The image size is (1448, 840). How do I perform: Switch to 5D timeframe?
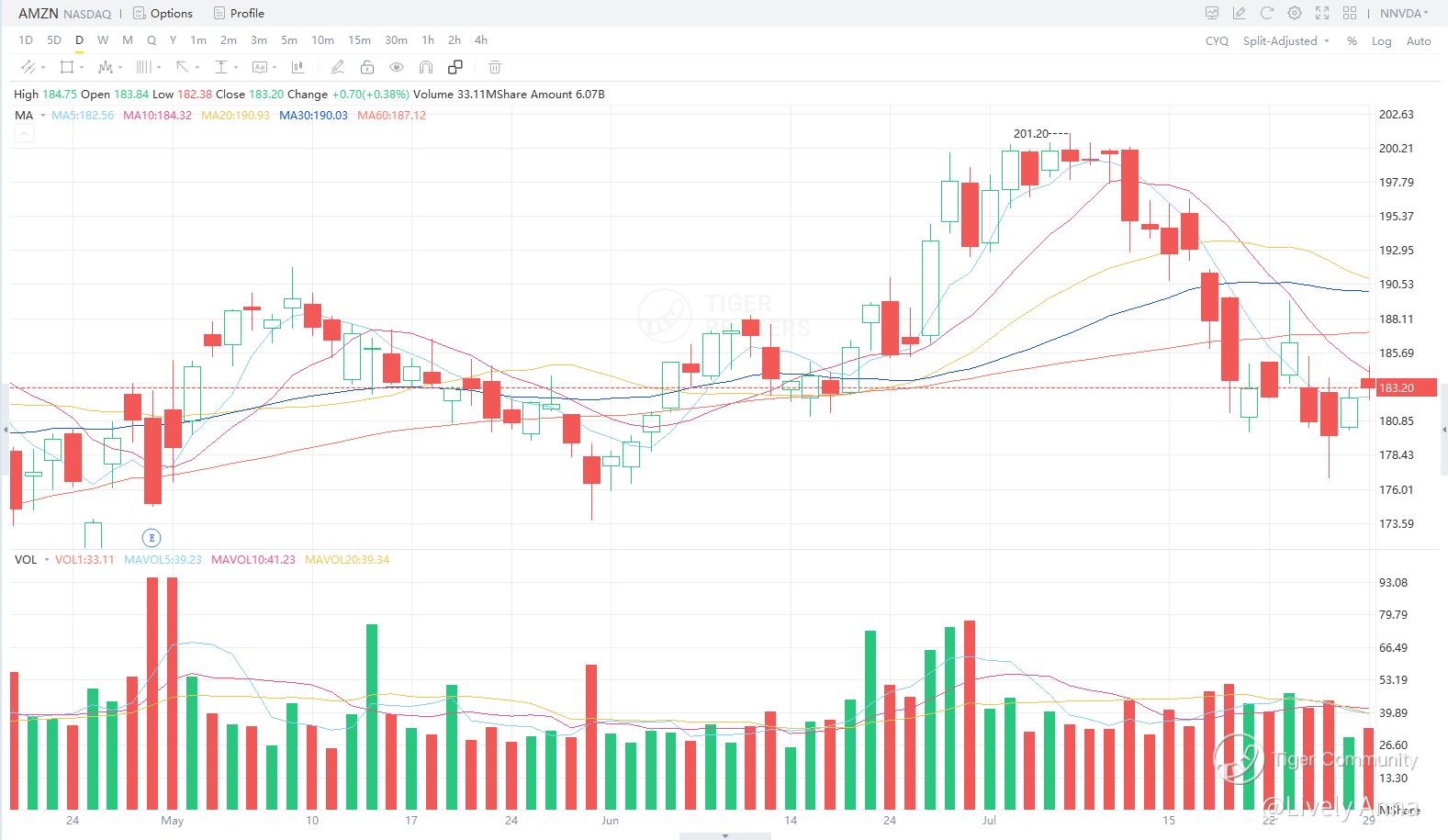click(54, 40)
